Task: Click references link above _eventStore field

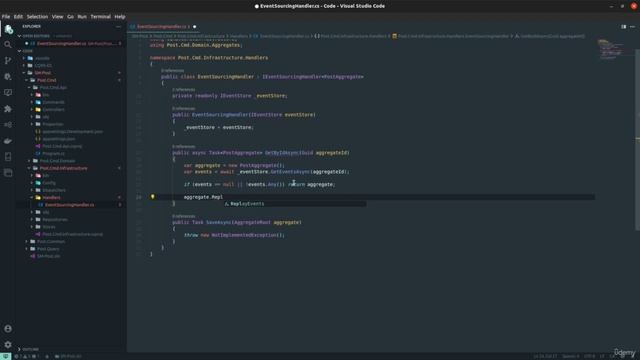Action: click(x=184, y=90)
